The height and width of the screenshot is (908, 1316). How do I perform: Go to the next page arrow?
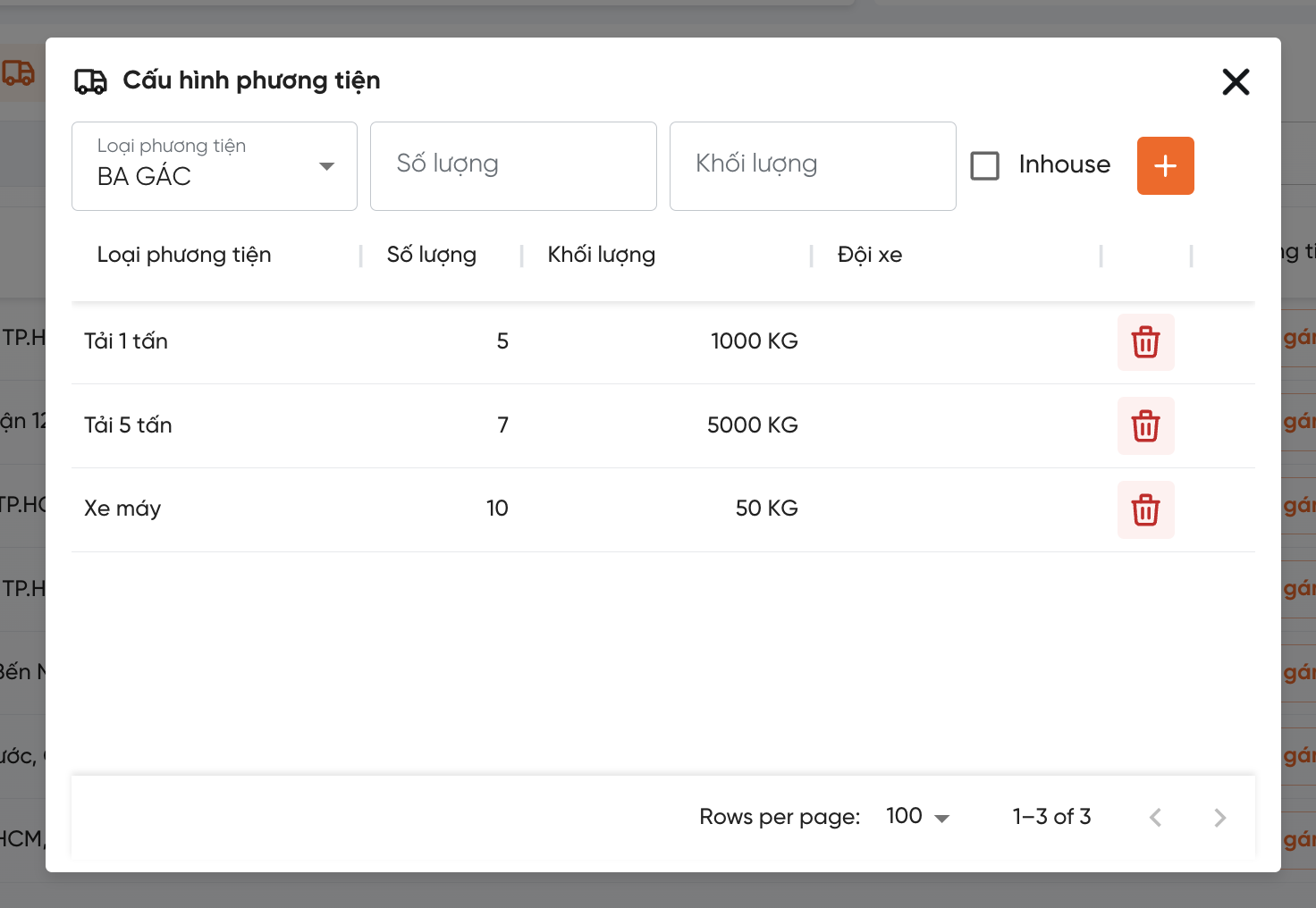point(1219,817)
